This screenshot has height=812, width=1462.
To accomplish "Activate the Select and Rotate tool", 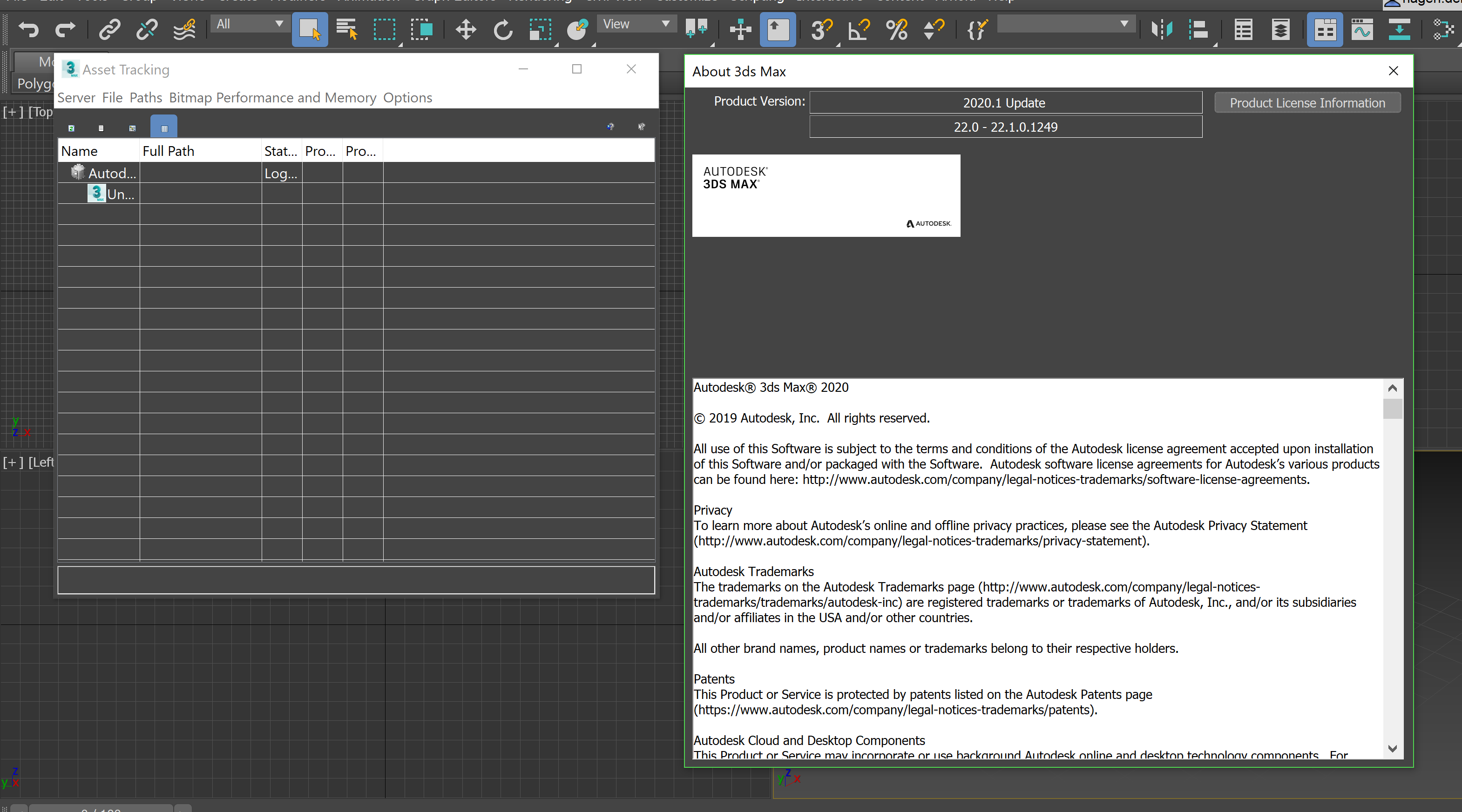I will tap(502, 29).
